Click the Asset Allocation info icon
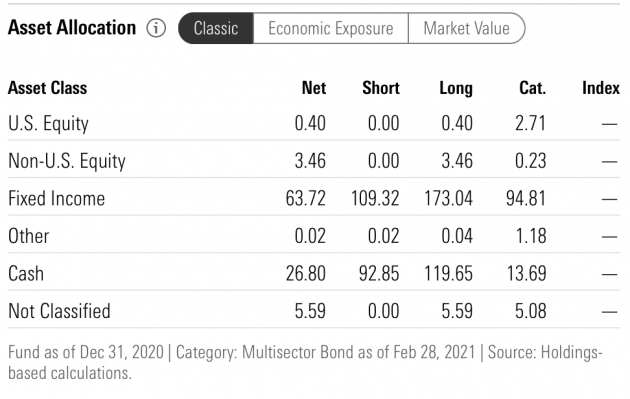This screenshot has width=630, height=399. point(156,28)
